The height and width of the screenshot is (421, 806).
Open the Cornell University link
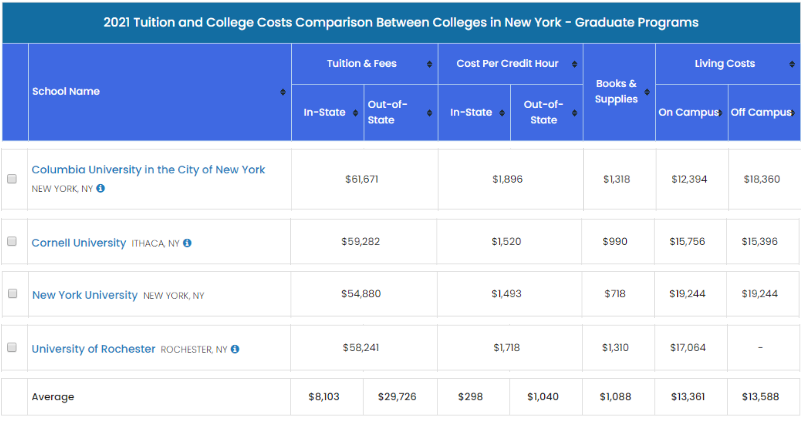pyautogui.click(x=79, y=242)
